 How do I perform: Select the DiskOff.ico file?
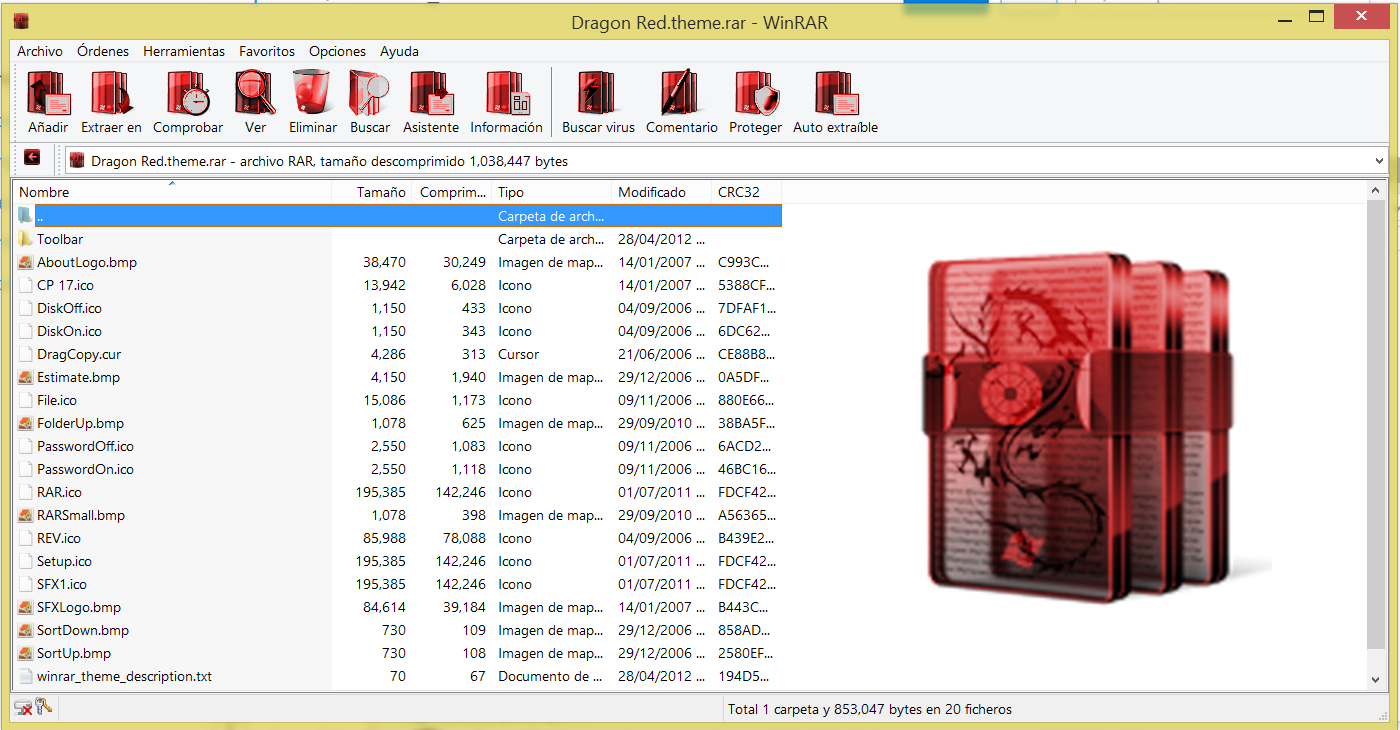(x=69, y=308)
